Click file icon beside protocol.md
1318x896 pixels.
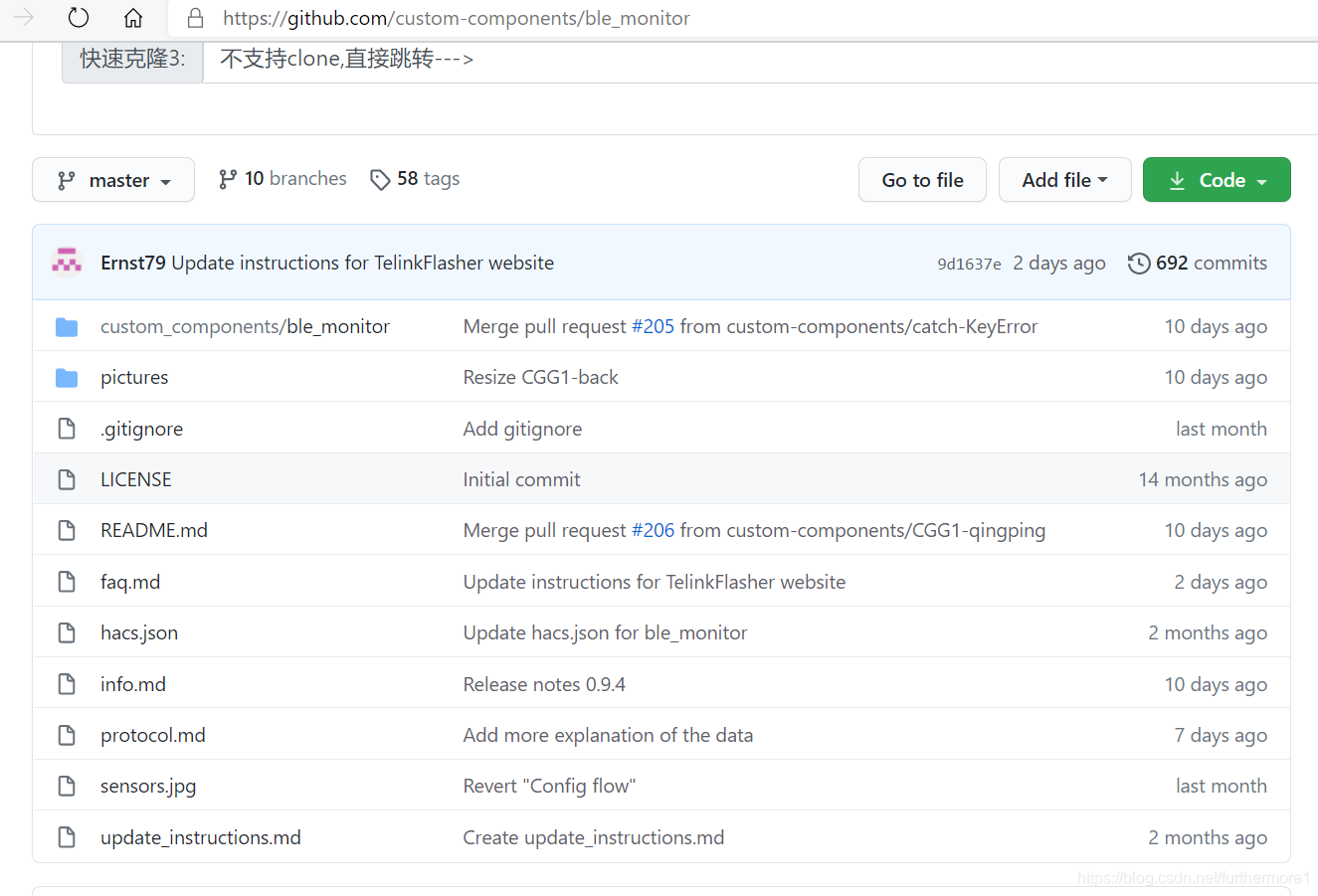67,735
